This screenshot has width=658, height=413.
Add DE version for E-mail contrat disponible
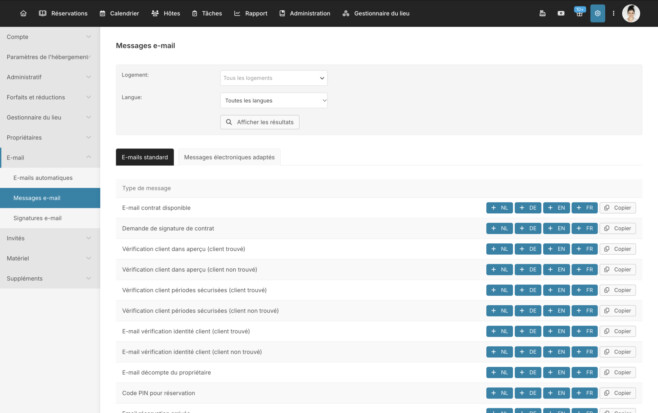click(x=528, y=208)
